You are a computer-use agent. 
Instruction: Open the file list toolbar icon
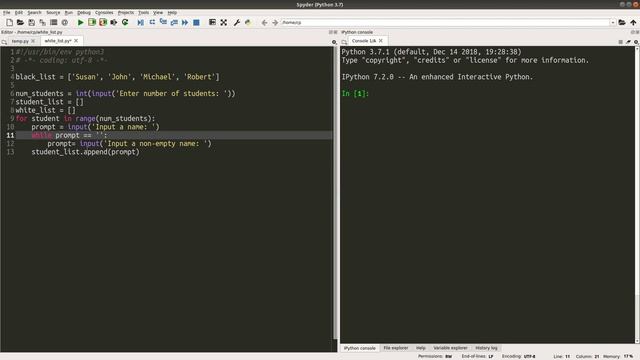click(53, 22)
